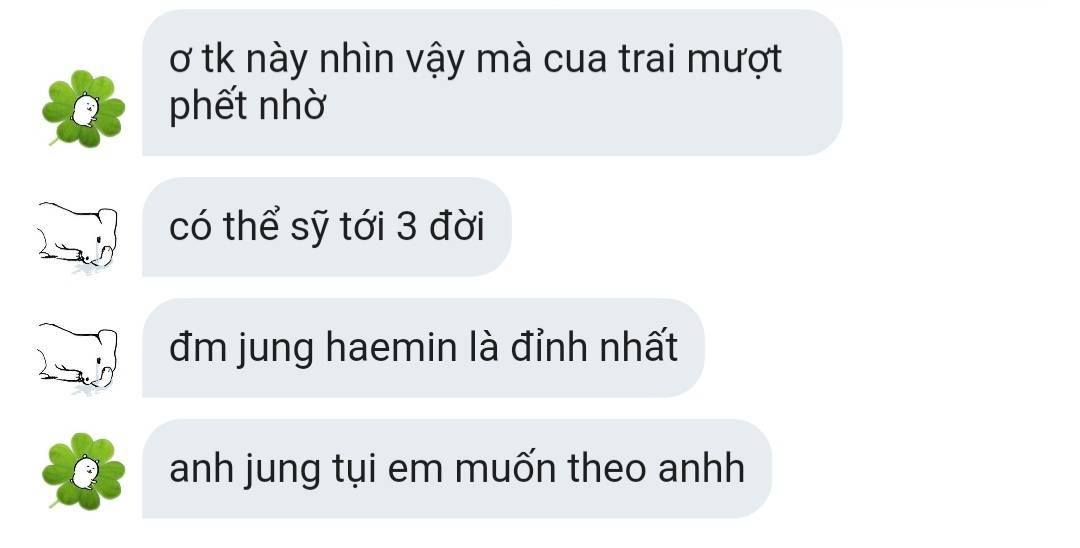Click the words 'đỉnh nhất' in the third message

coord(594,346)
